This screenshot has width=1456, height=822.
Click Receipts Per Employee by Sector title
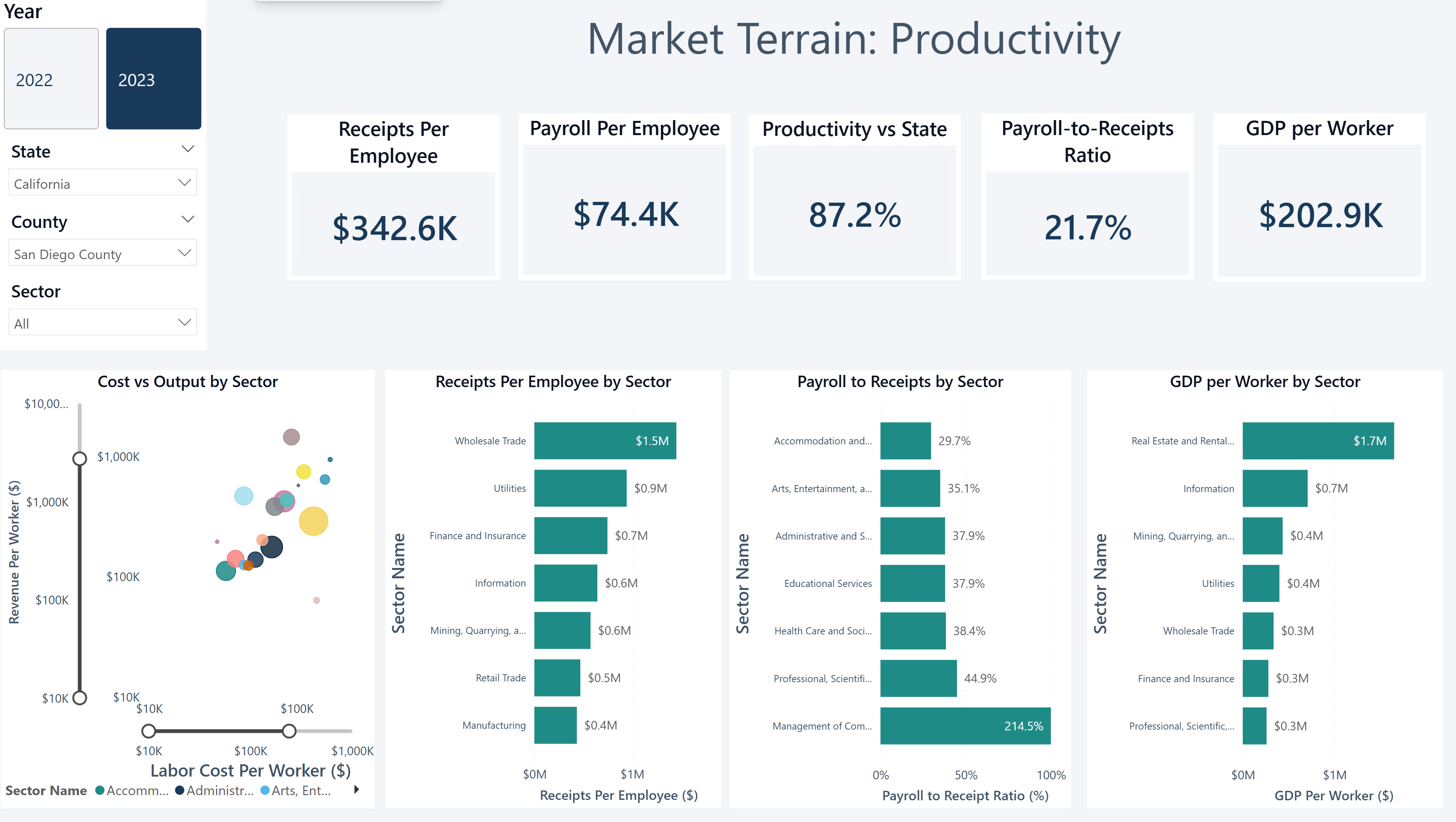click(553, 382)
